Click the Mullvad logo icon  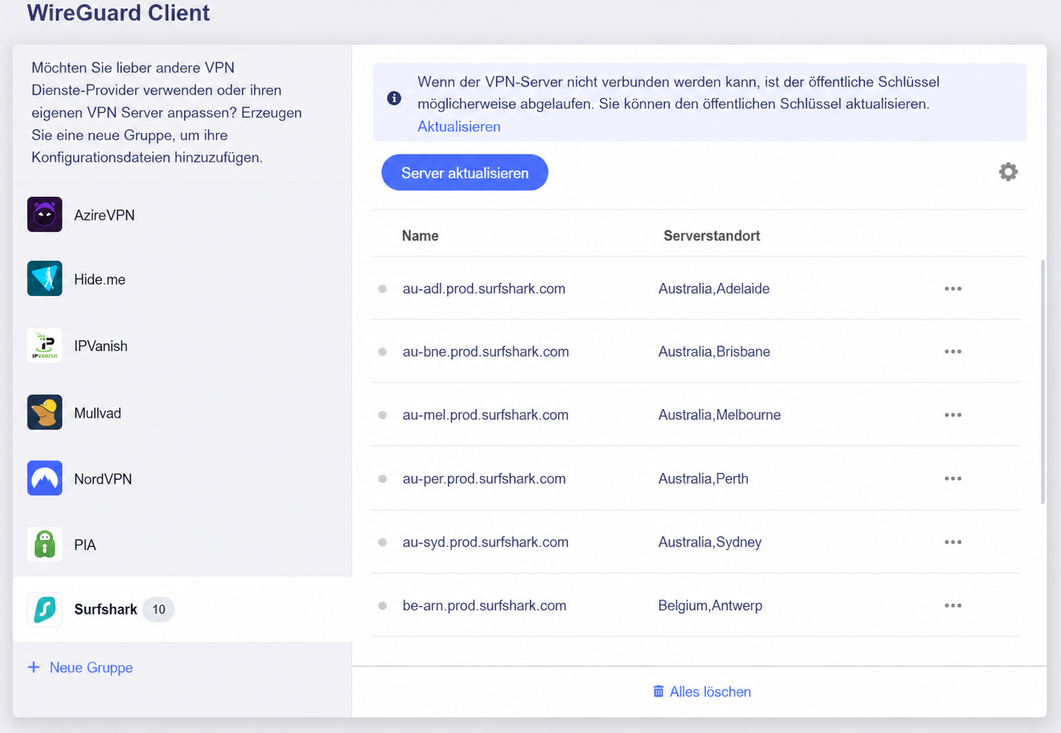(45, 412)
